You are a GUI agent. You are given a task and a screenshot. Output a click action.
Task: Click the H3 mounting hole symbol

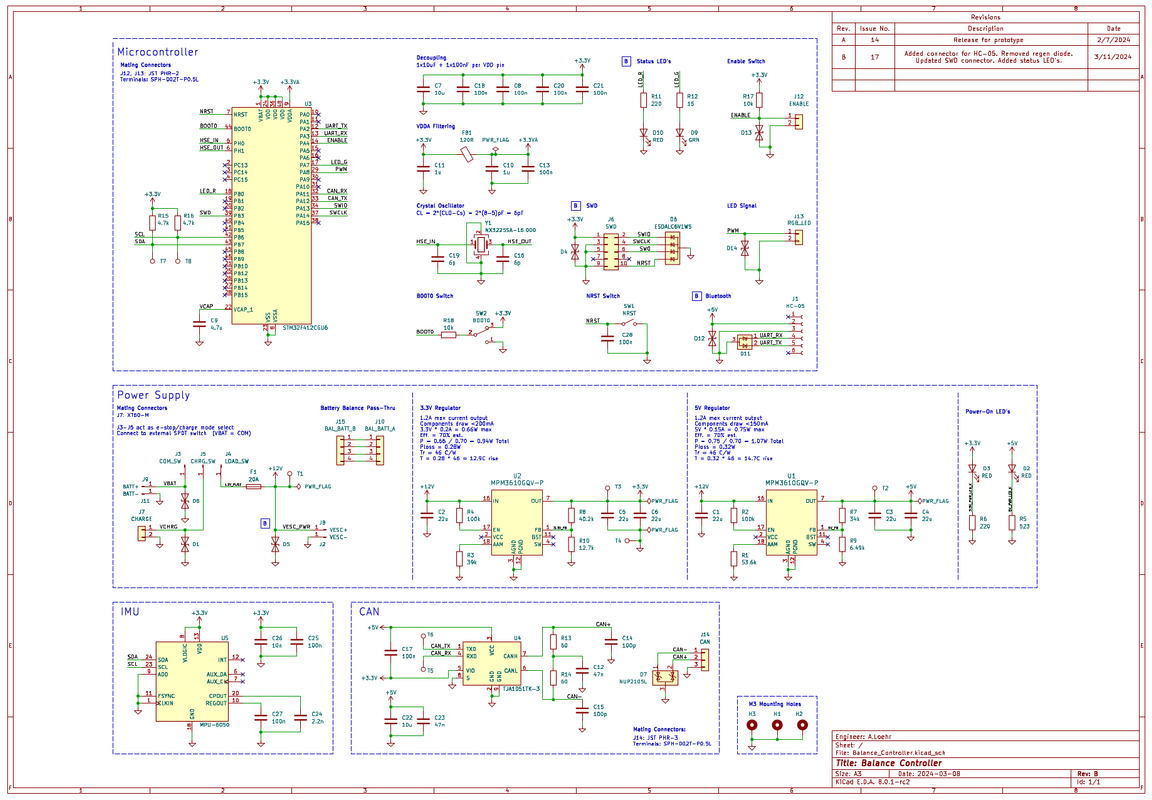tap(752, 725)
